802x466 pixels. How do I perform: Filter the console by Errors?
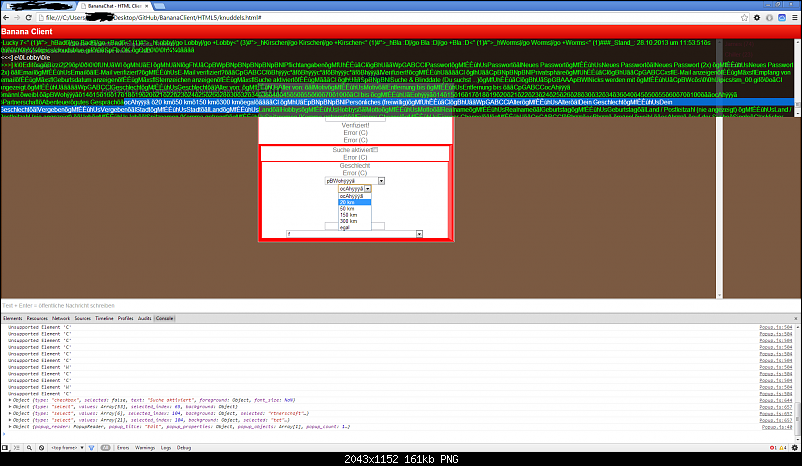click(123, 448)
